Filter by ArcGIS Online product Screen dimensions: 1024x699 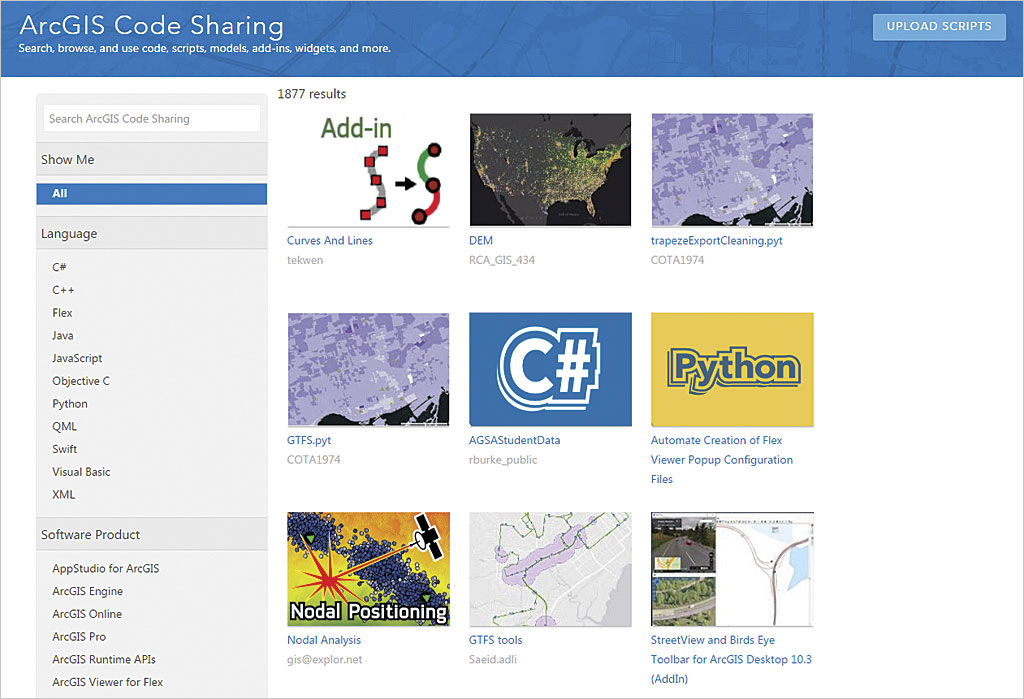tap(87, 614)
